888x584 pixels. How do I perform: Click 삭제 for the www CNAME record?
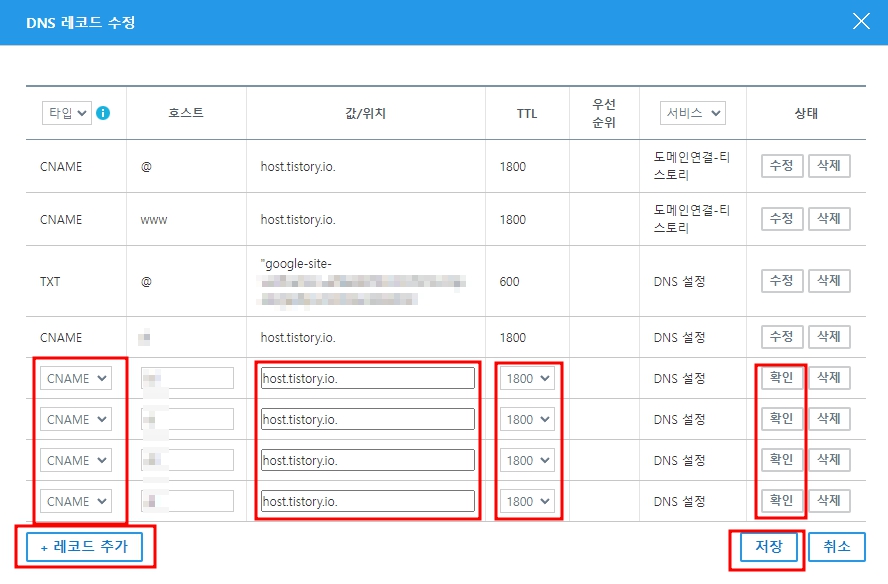pos(830,219)
